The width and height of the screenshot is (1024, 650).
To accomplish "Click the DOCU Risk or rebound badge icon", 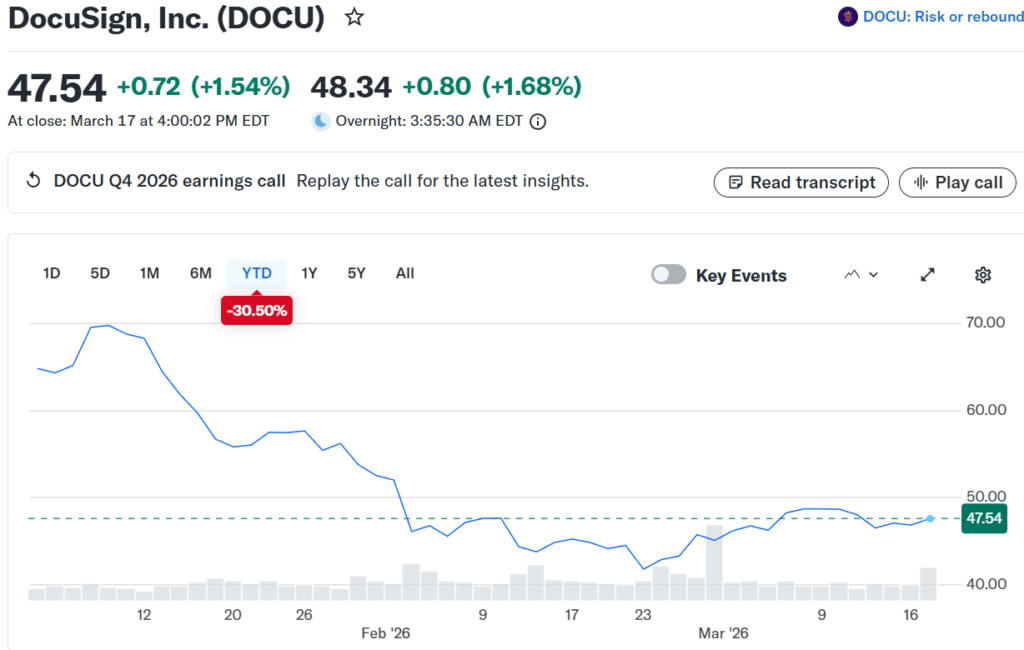I will (847, 16).
